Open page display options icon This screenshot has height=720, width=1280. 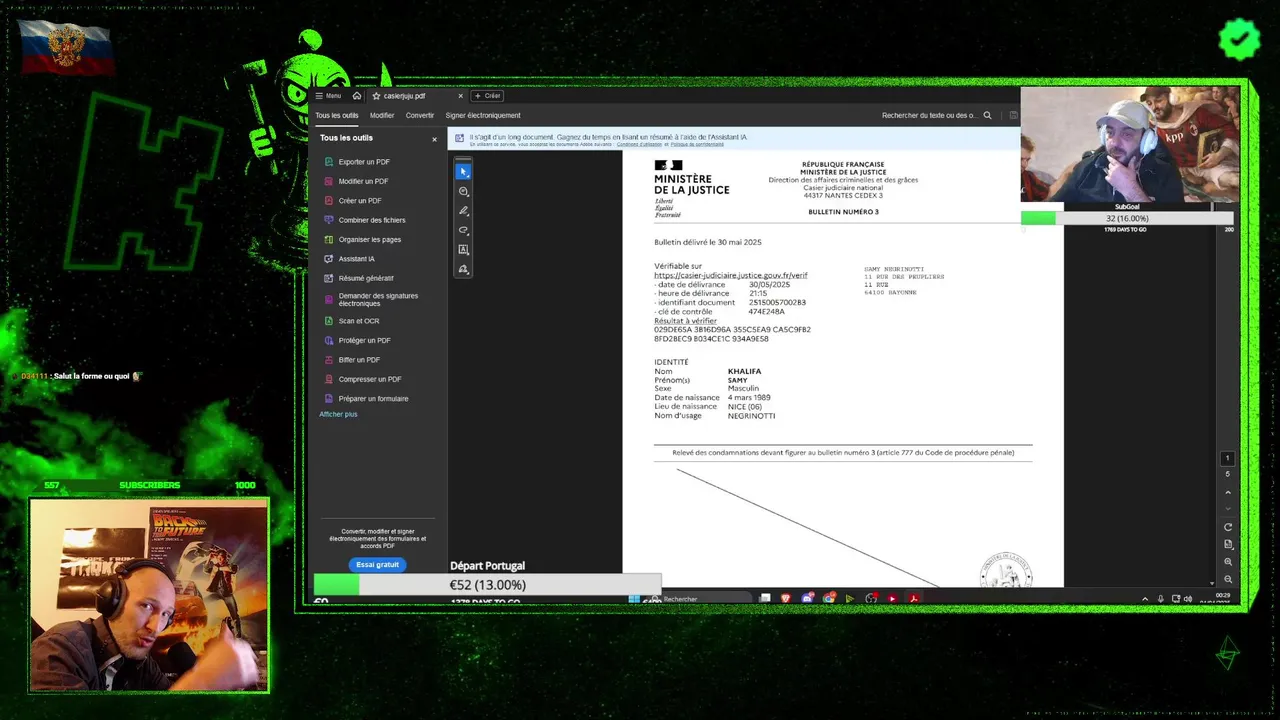(x=1228, y=544)
